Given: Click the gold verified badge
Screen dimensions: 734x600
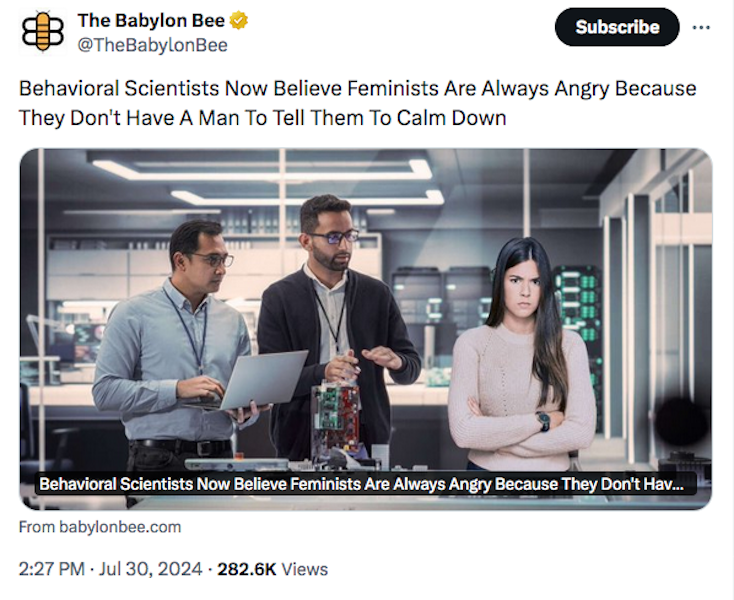Looking at the screenshot, I should (x=239, y=21).
